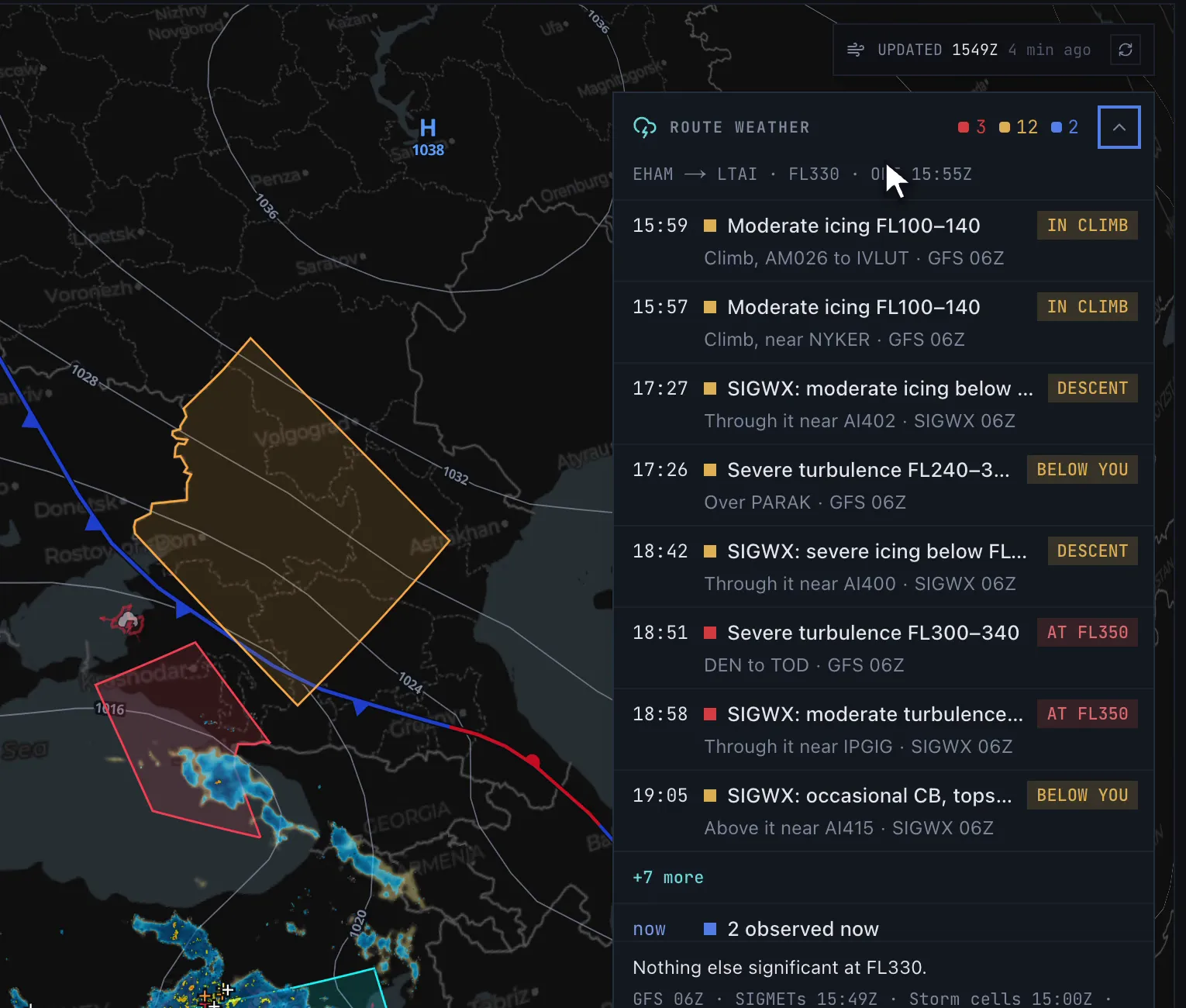
Task: Select the 17:26 Severe turbulence over PARAK row
Action: 884,485
